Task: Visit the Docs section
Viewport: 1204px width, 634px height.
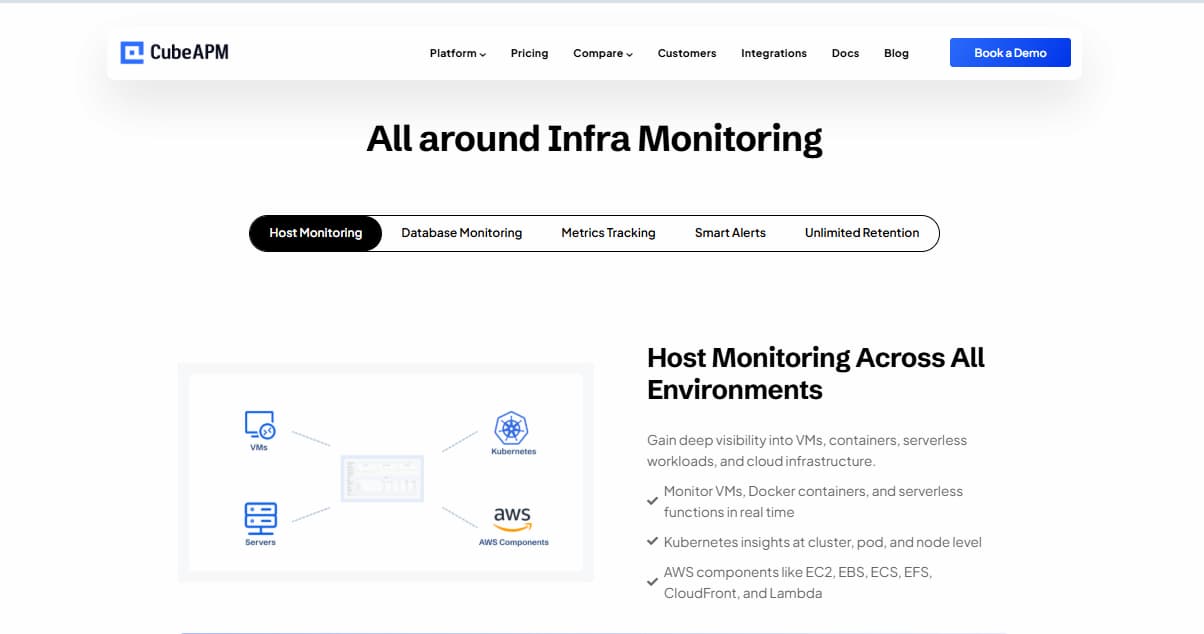Action: click(845, 53)
